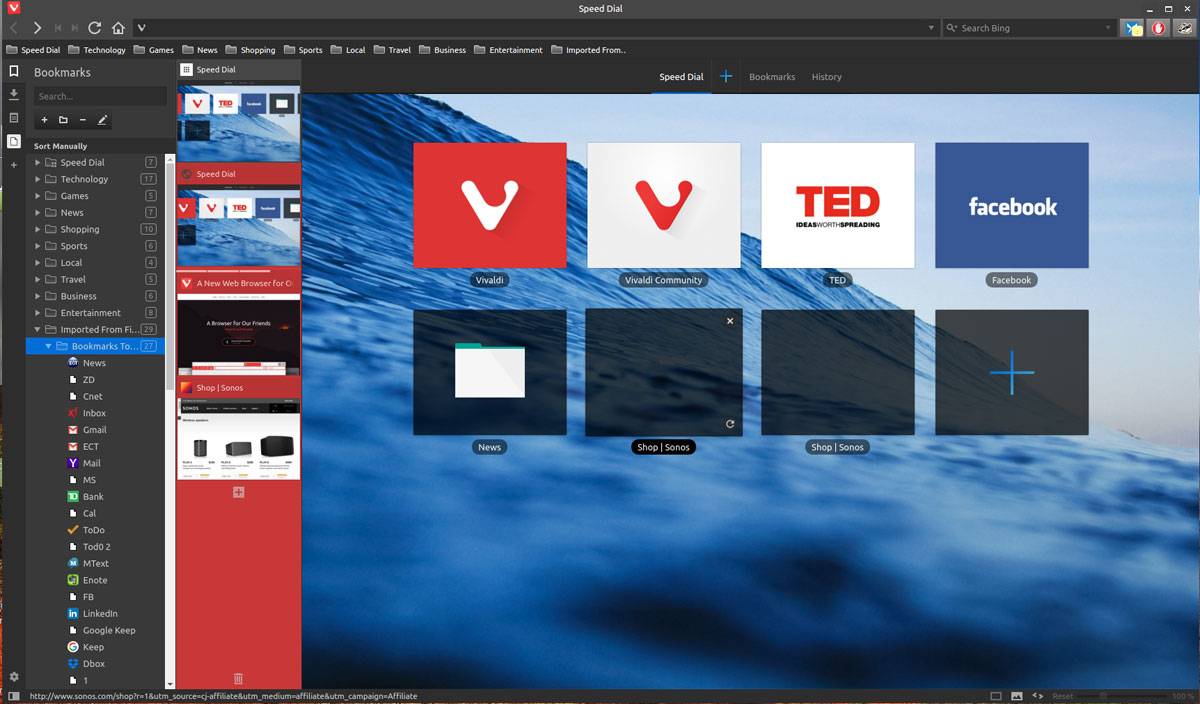Open the News folder speed dial
1200x704 pixels.
click(x=490, y=372)
